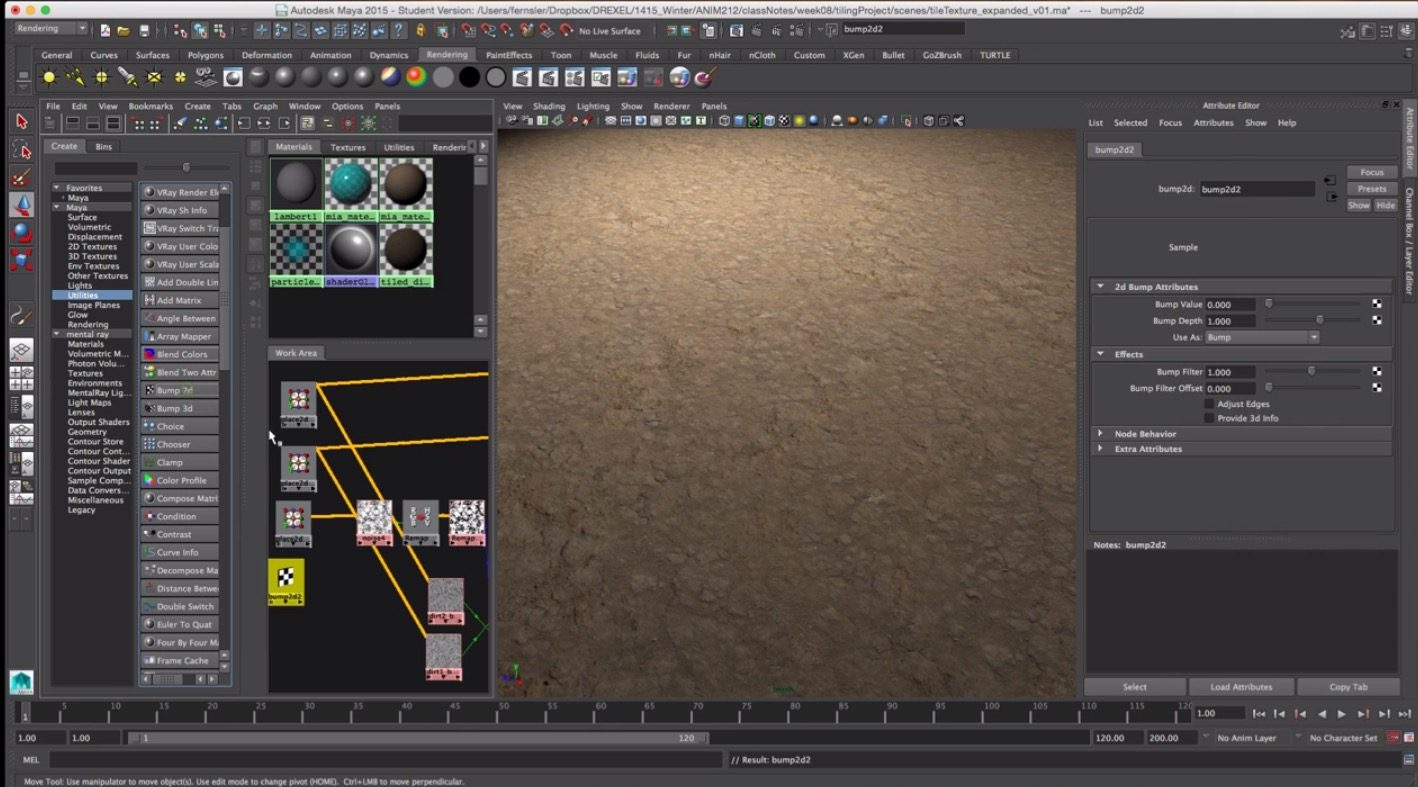Click the bump2d name input field
Viewport: 1418px width, 787px height.
tap(1257, 189)
